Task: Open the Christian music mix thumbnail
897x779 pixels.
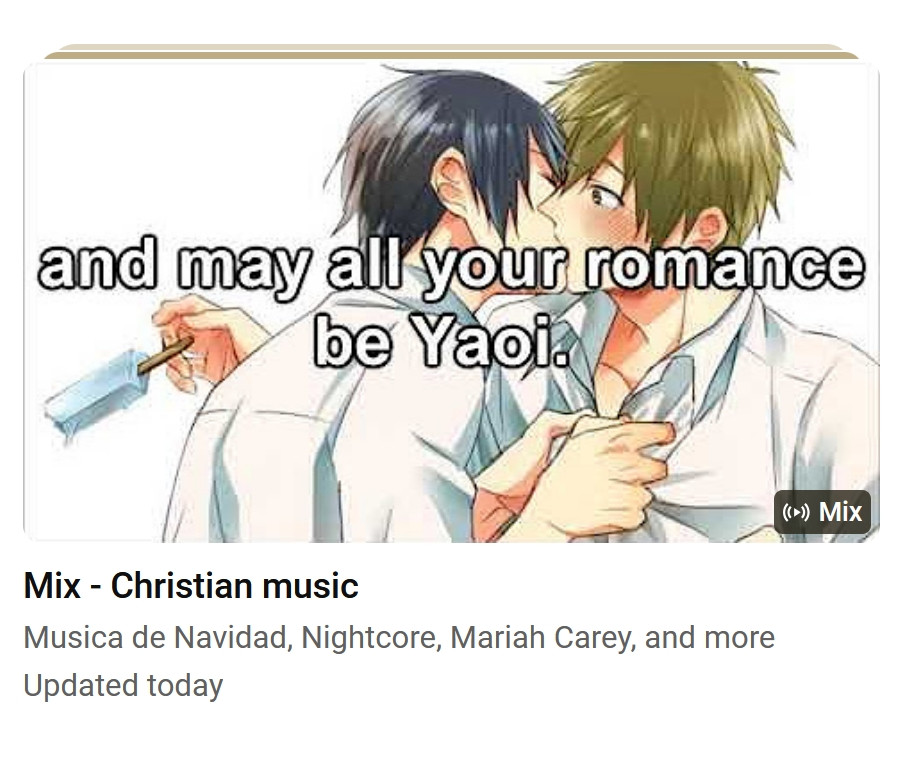Action: tap(451, 301)
